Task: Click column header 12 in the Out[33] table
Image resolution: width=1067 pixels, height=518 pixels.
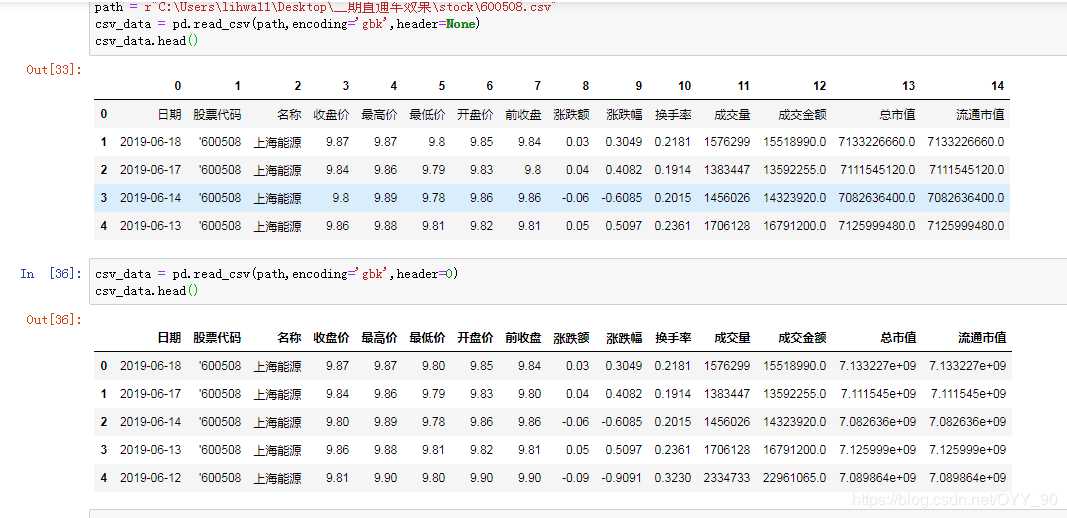Action: (x=819, y=86)
